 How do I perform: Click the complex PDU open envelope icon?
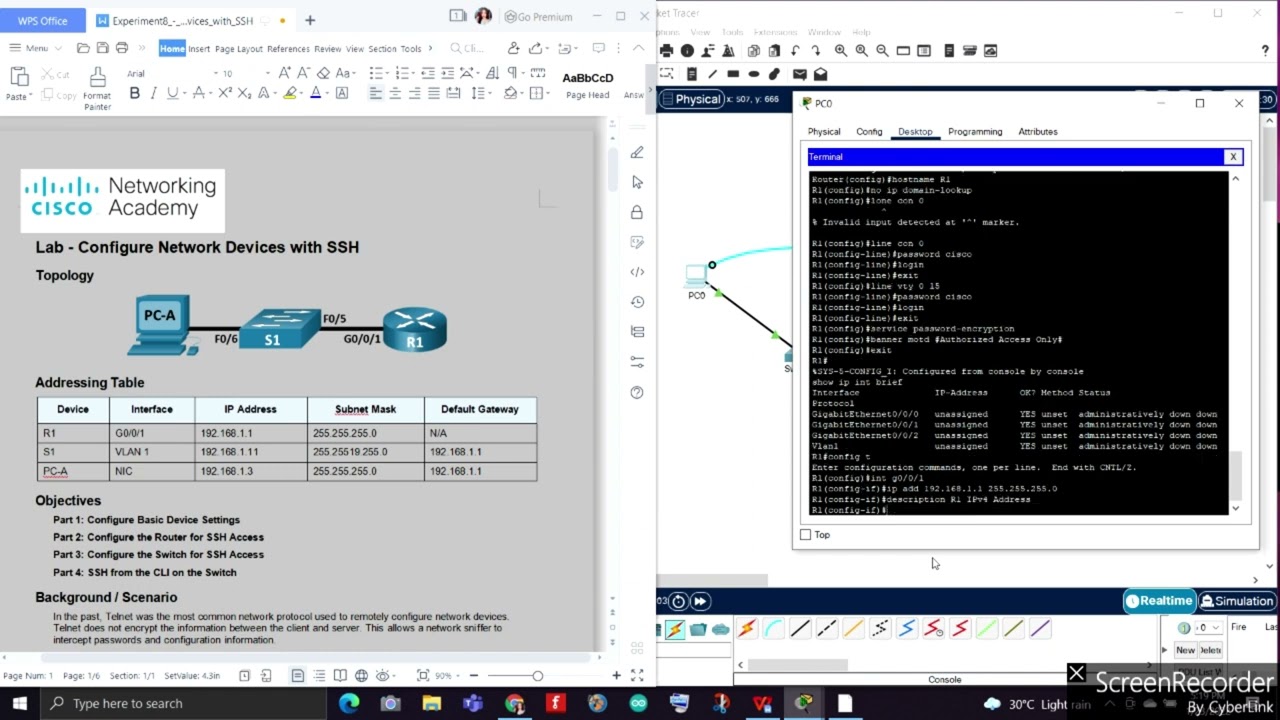pyautogui.click(x=820, y=74)
